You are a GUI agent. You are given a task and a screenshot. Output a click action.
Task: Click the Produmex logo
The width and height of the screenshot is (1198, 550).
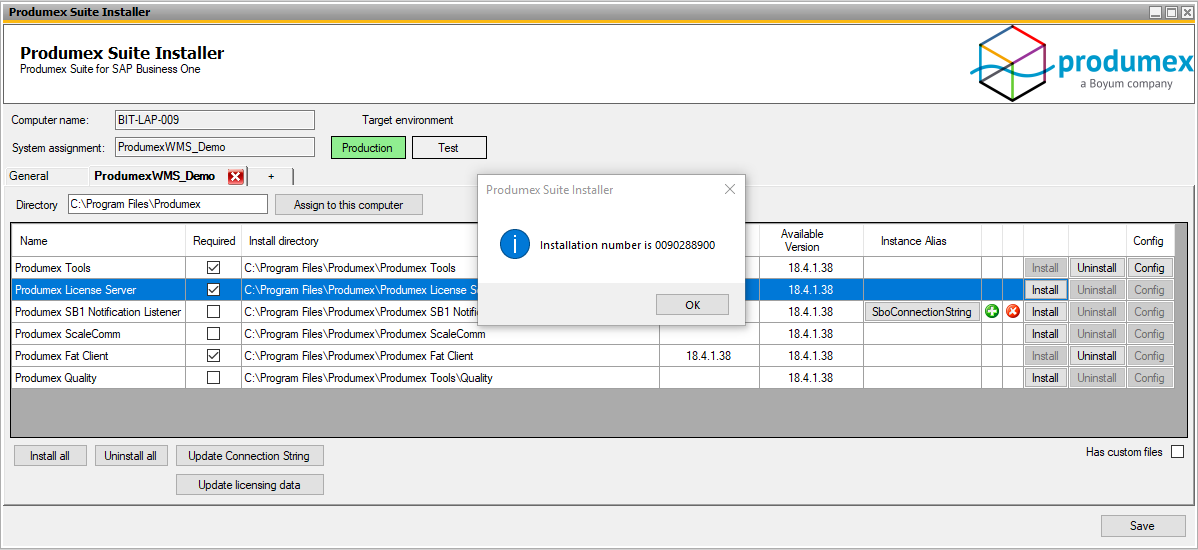click(x=1082, y=63)
